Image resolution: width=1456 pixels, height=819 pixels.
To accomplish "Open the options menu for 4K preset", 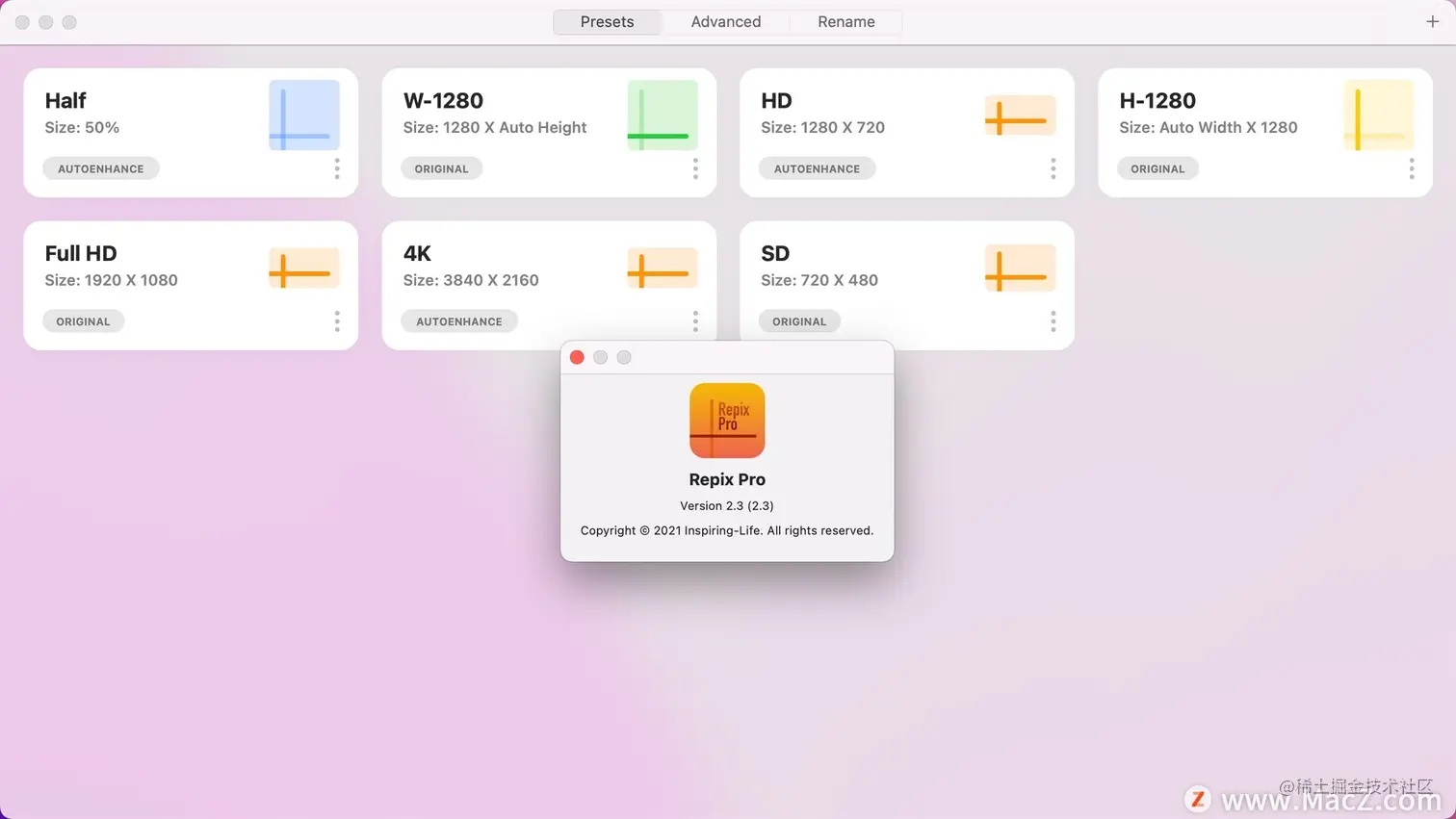I will point(695,321).
